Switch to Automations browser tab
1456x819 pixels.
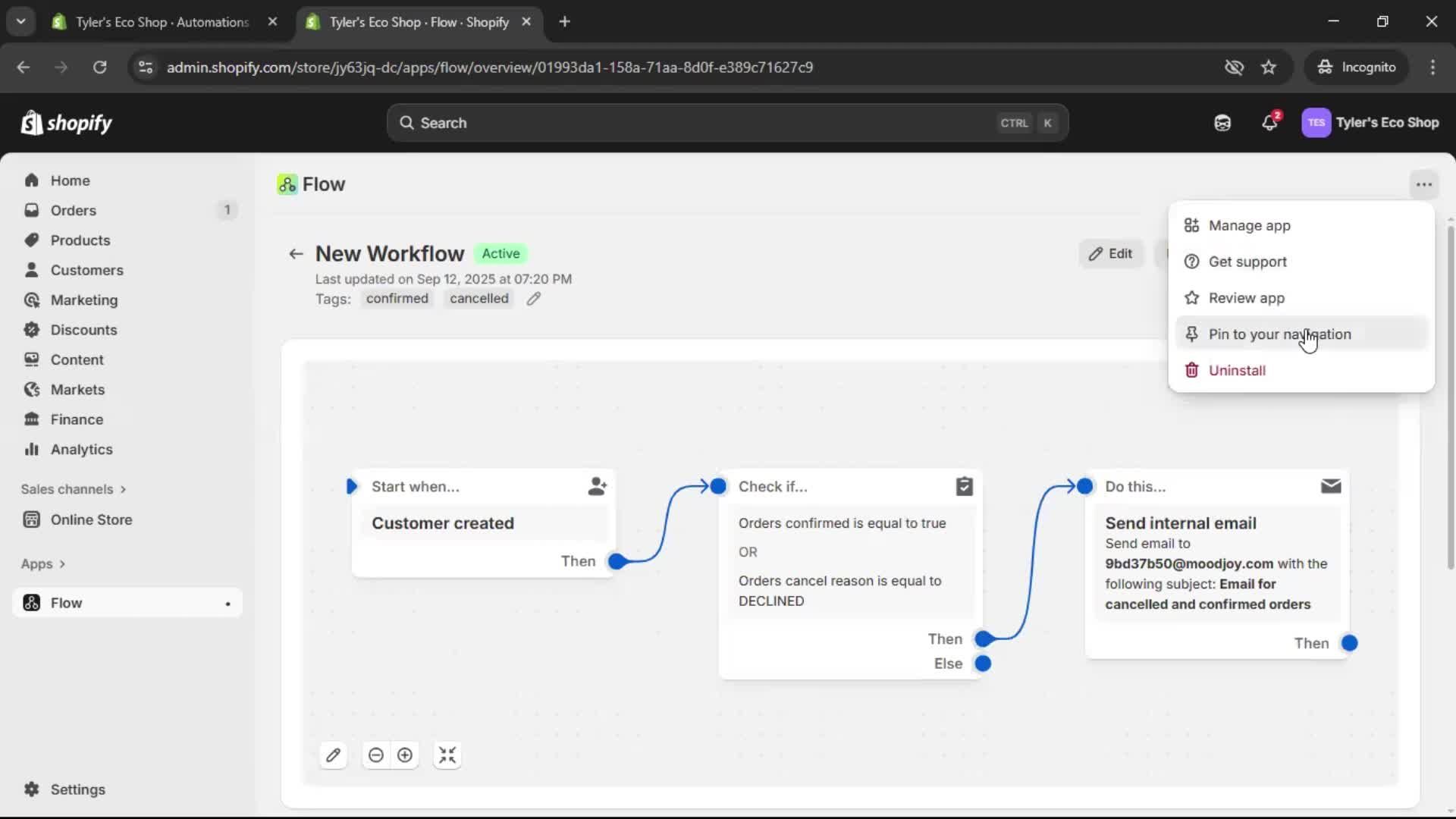click(x=163, y=22)
